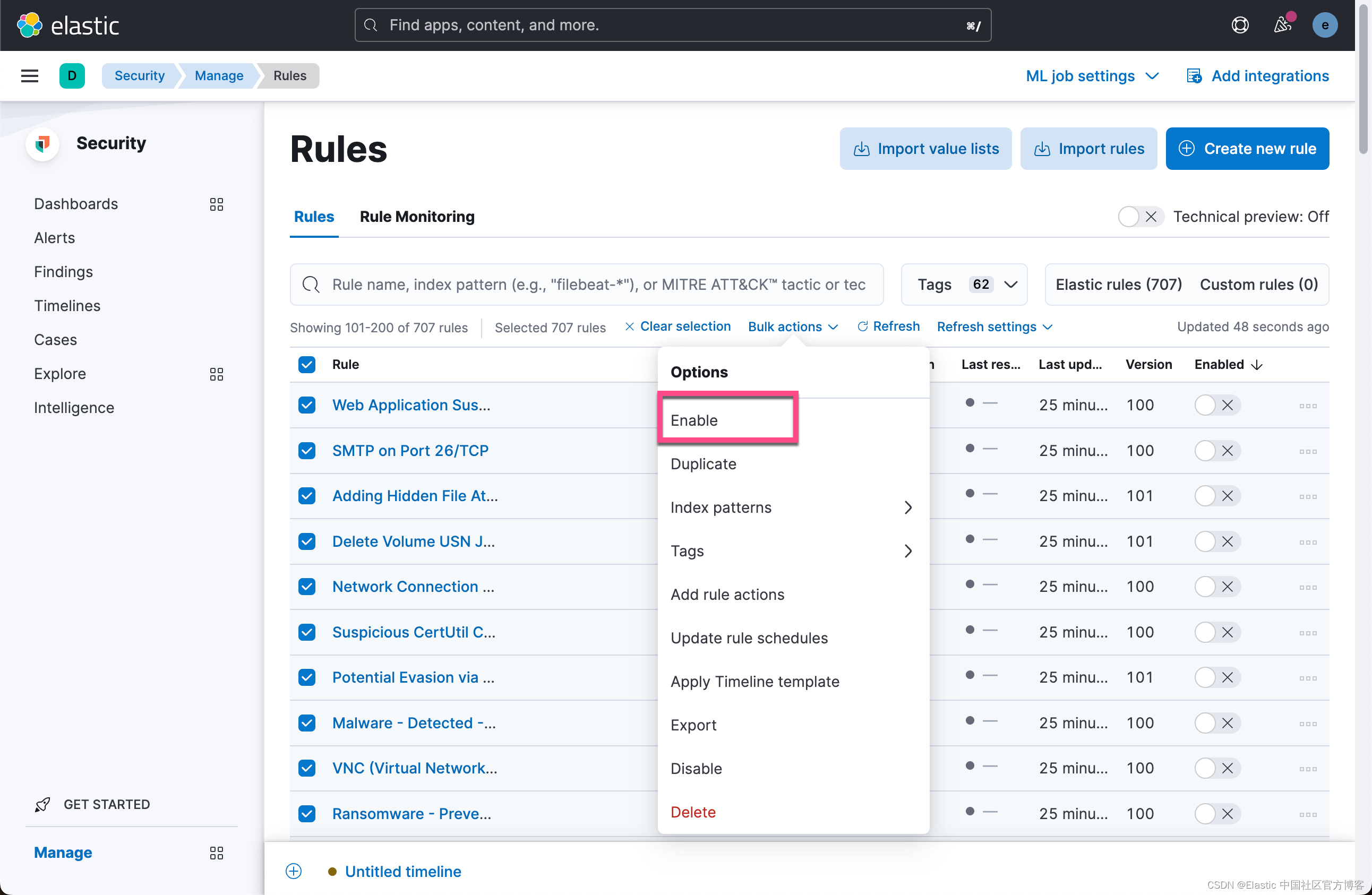Enable the Suspicious CertUtil C... rule switch
The image size is (1372, 895).
click(1217, 632)
